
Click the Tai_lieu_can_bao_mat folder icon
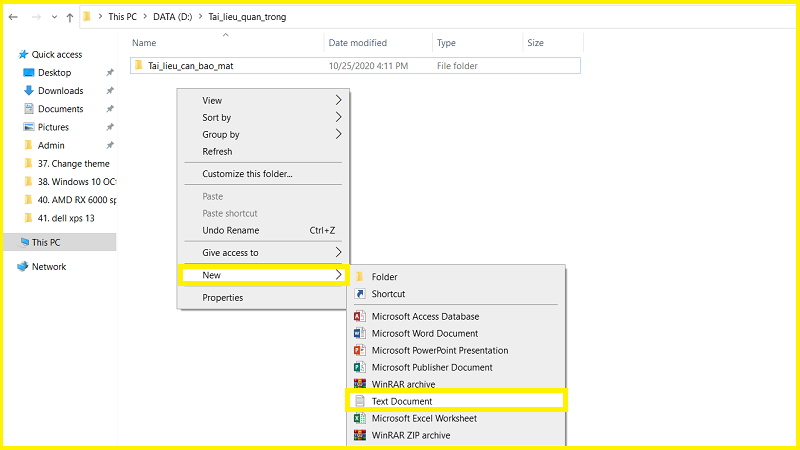click(x=138, y=65)
